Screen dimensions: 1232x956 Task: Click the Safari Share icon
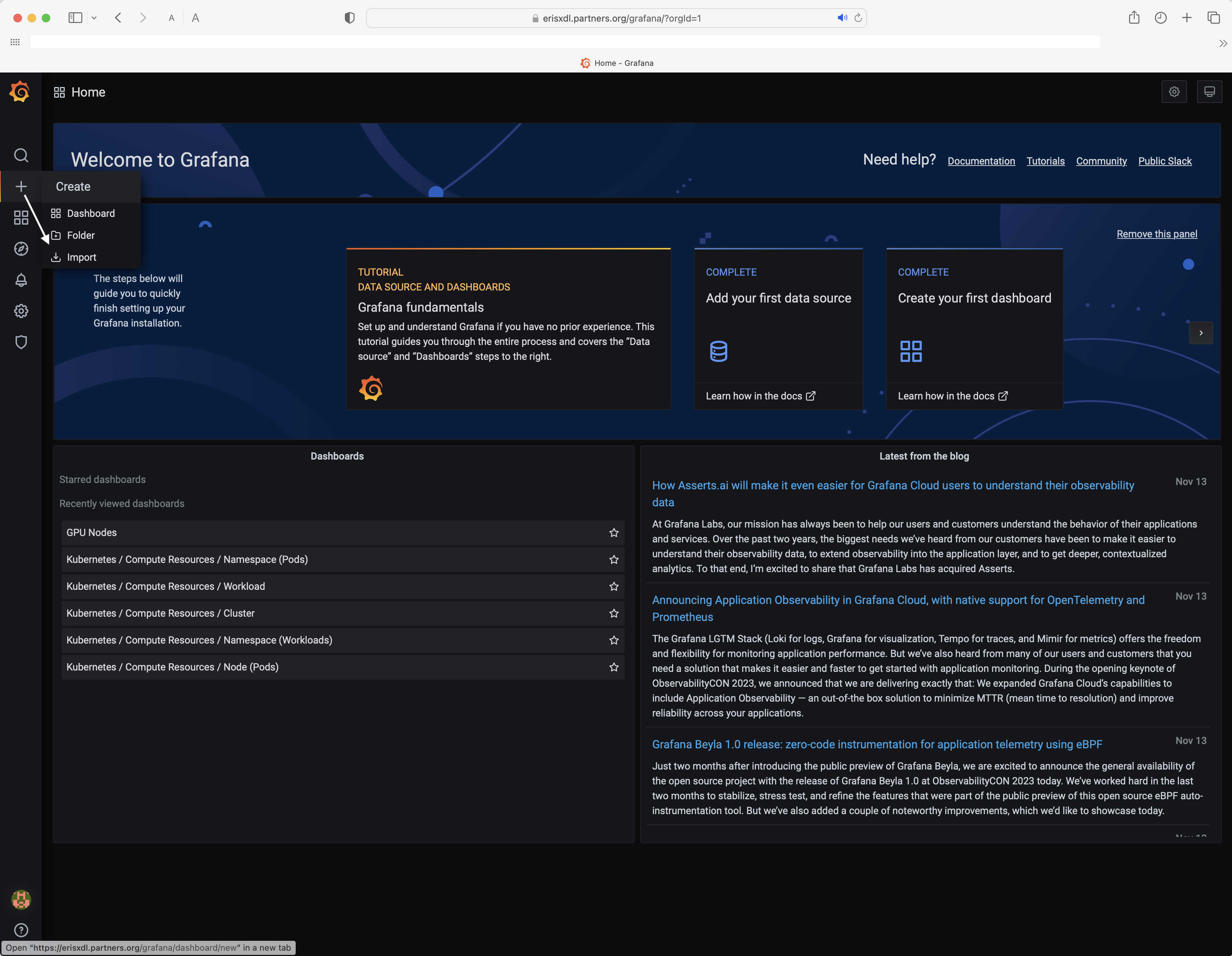(1134, 17)
